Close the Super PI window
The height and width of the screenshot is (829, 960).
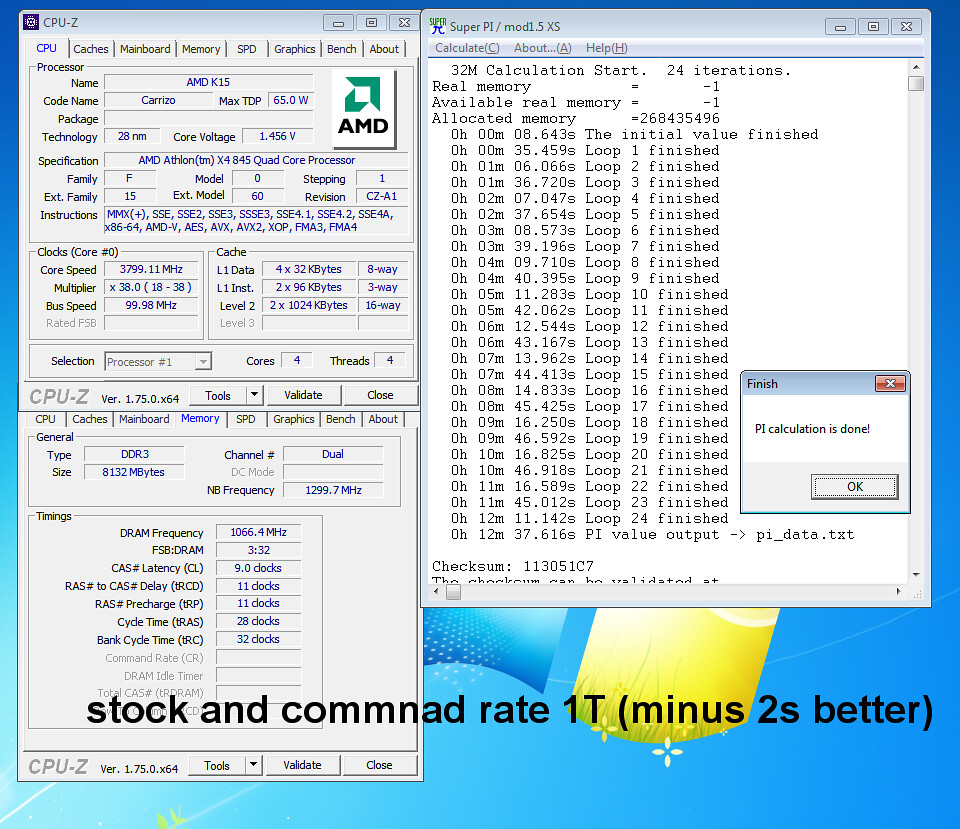click(x=907, y=27)
